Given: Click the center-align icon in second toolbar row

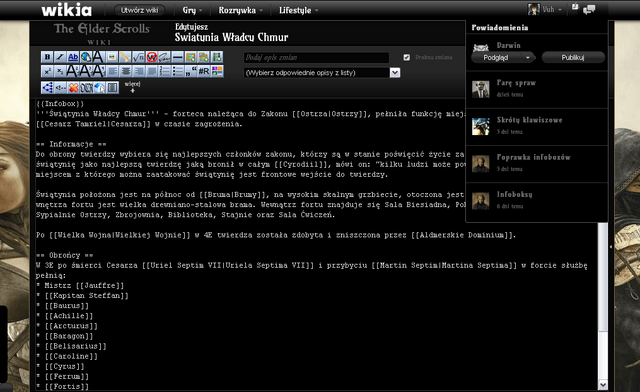Looking at the screenshot, I should [x=125, y=71].
